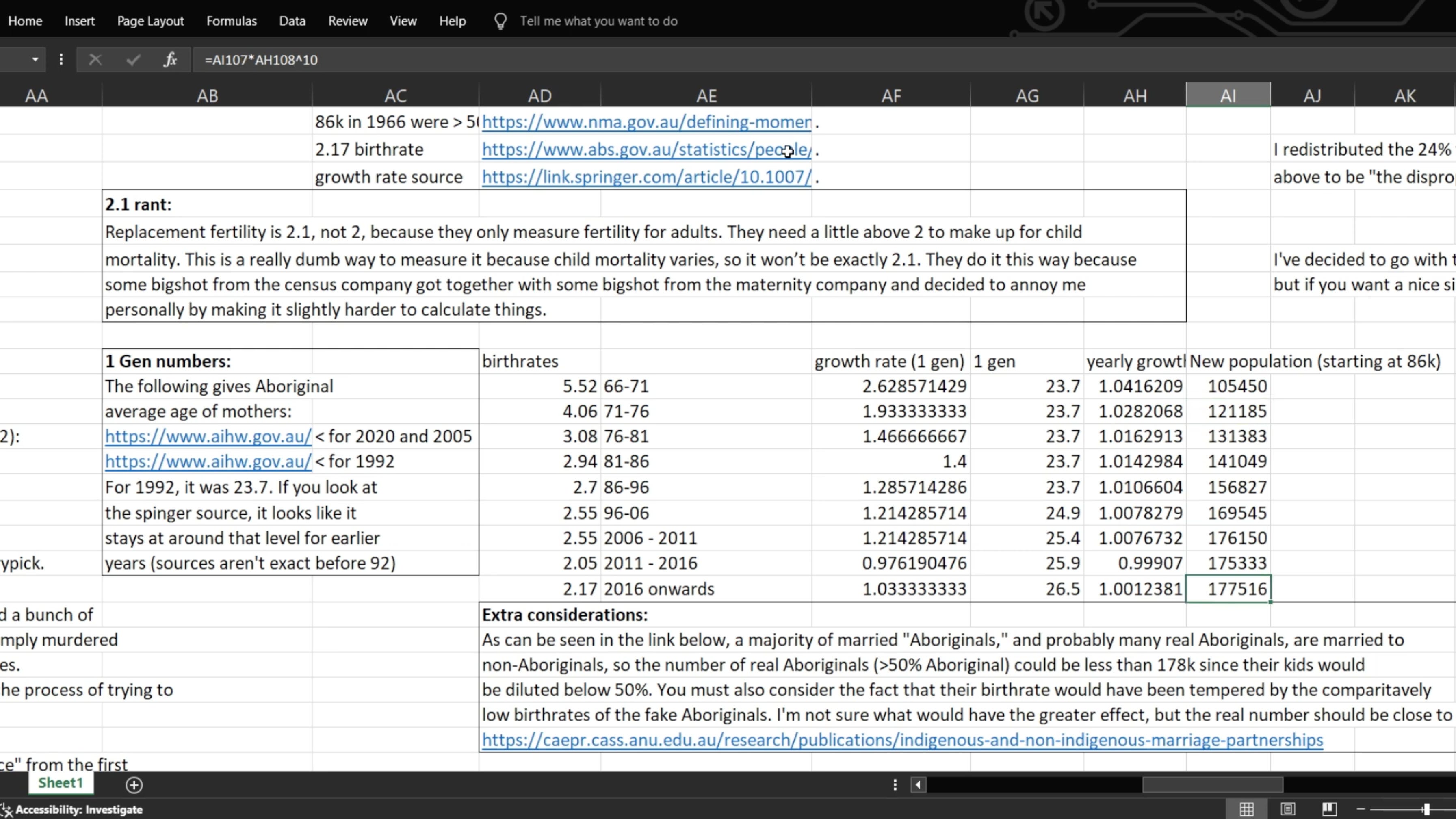Screen dimensions: 1456x819
Task: Switch to Page Break Preview view
Action: point(1329,809)
